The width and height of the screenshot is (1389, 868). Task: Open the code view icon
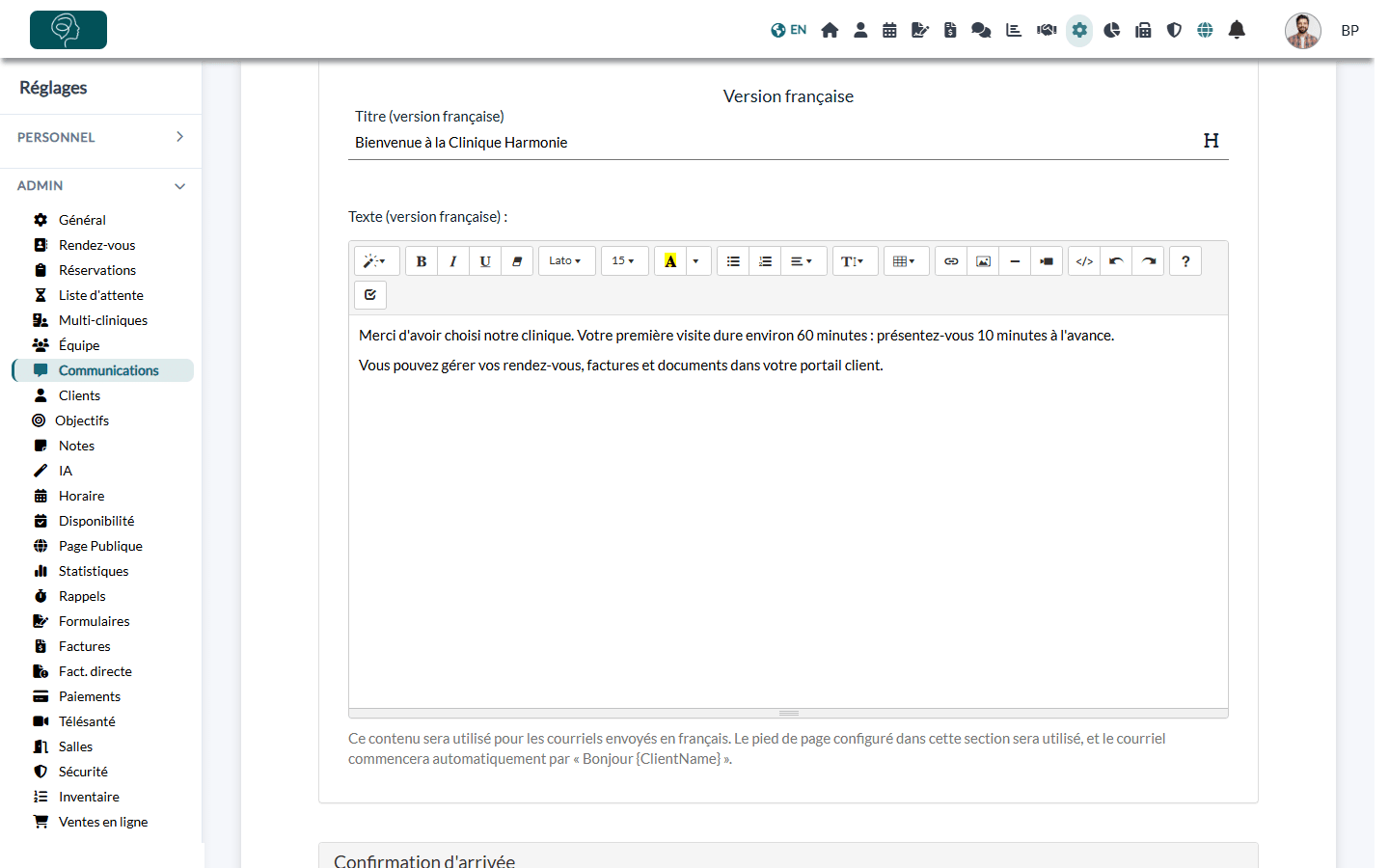point(1084,261)
